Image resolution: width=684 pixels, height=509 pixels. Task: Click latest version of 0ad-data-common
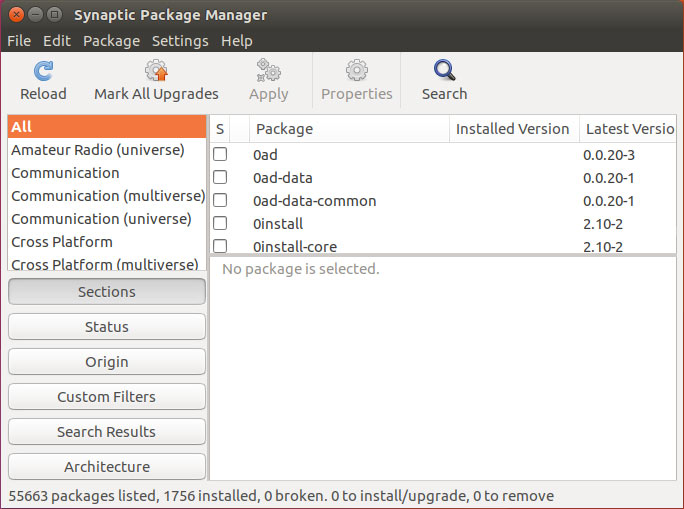(609, 201)
